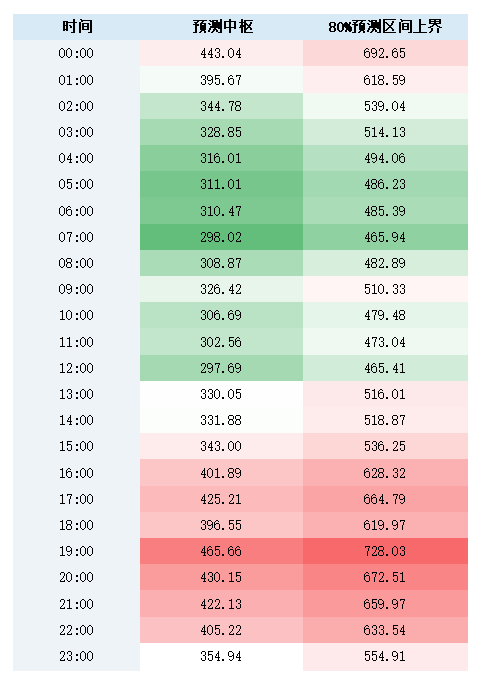The width and height of the screenshot is (484, 685).
Task: Select upper bound value 692.65
Action: [x=385, y=53]
